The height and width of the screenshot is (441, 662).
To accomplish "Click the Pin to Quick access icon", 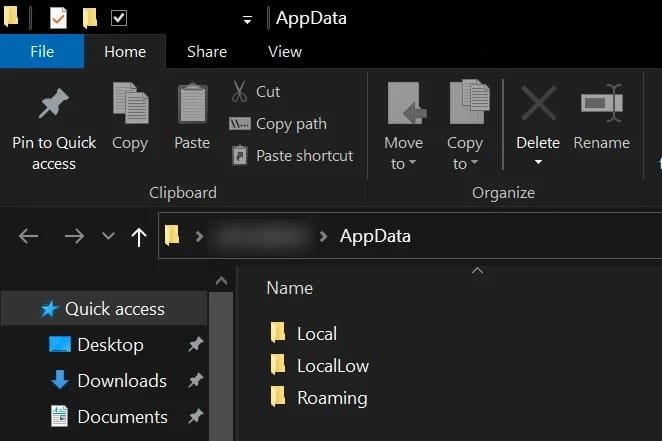I will pos(53,105).
